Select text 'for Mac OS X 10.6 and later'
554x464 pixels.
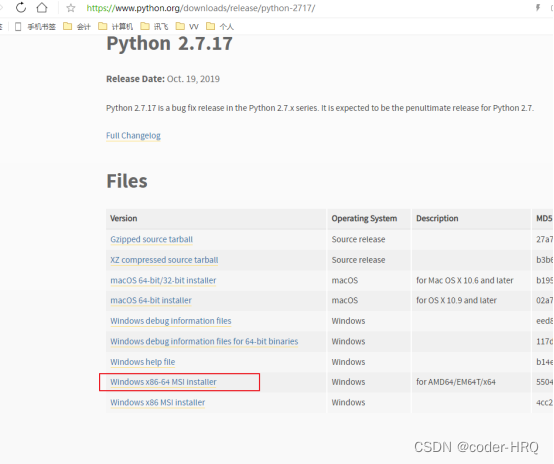click(465, 280)
